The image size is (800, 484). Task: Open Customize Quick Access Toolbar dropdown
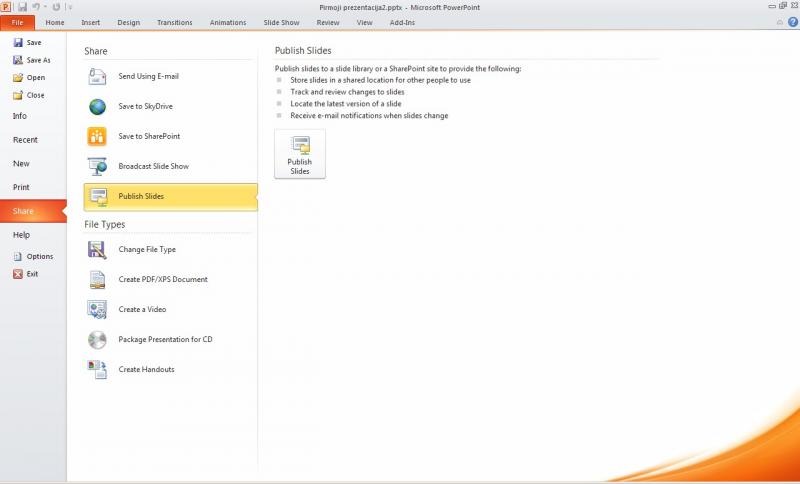pyautogui.click(x=70, y=7)
